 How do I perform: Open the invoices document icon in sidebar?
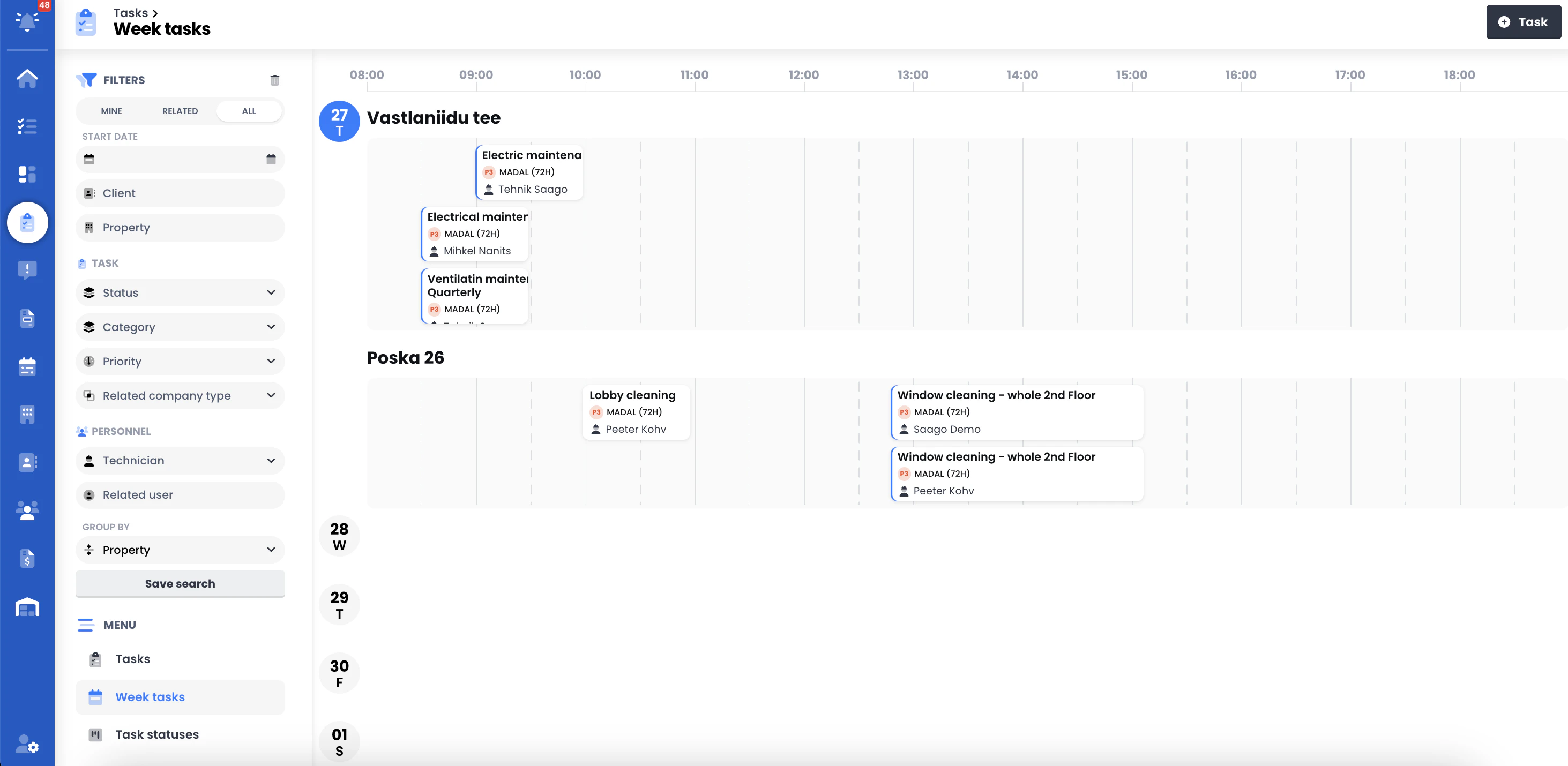coord(27,558)
